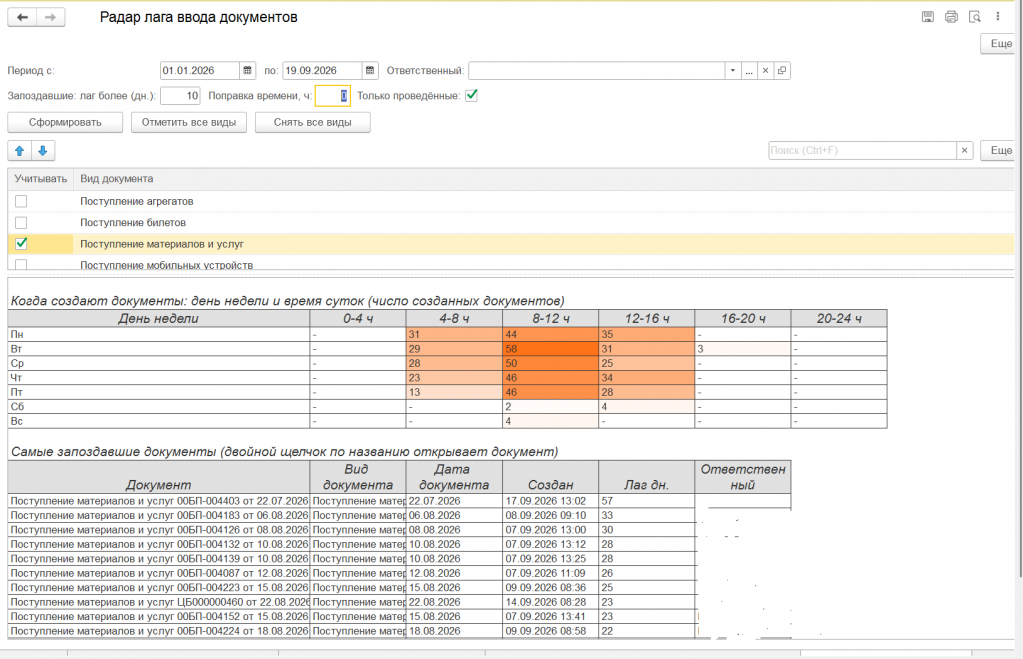Open the three-dot options menu
1023x659 pixels.
click(x=998, y=17)
